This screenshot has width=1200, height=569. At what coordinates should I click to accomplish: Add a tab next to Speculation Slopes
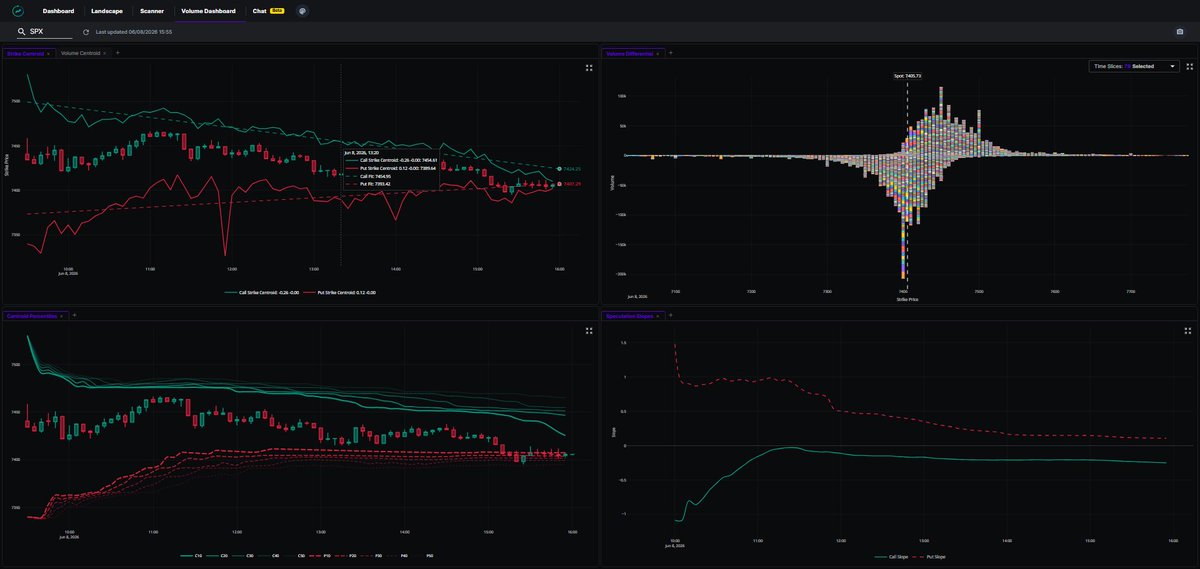[670, 315]
